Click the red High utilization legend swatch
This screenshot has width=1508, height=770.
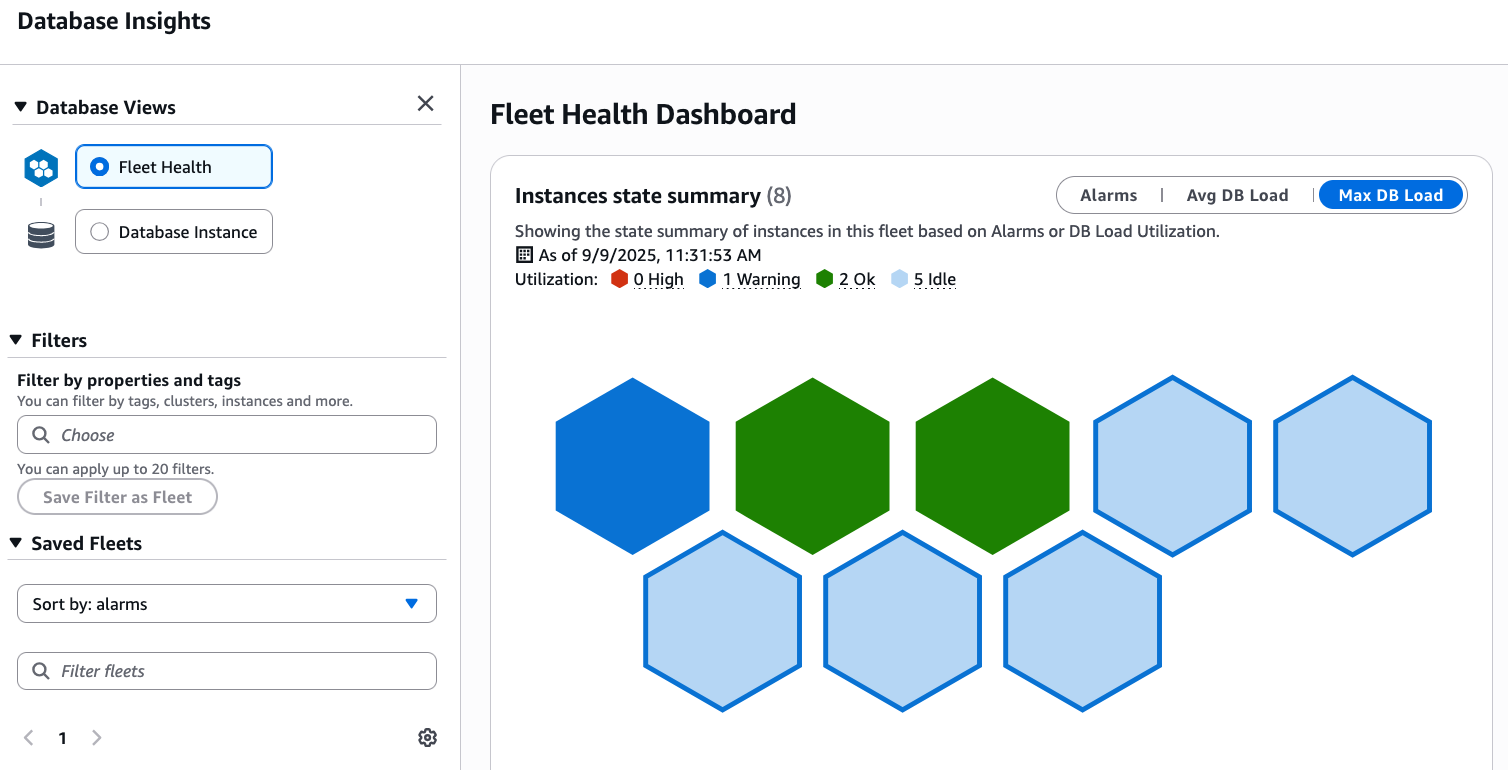(x=619, y=280)
